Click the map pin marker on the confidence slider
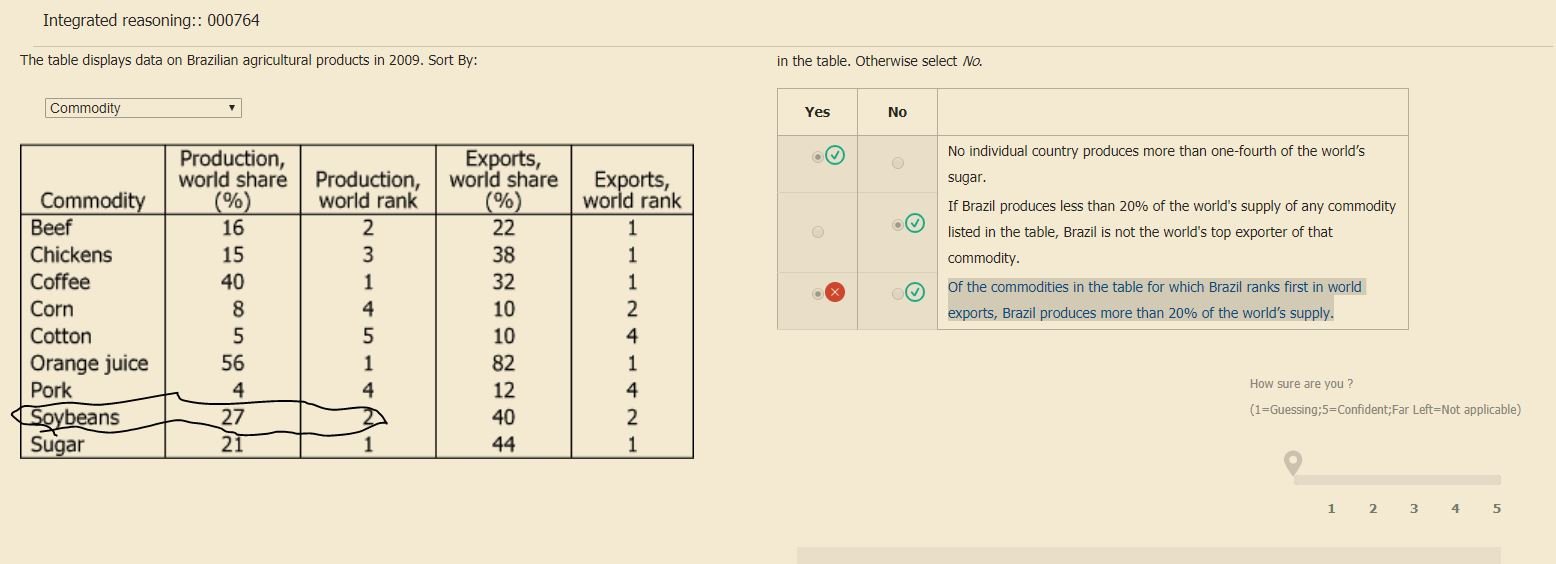The height and width of the screenshot is (564, 1556). click(1293, 463)
